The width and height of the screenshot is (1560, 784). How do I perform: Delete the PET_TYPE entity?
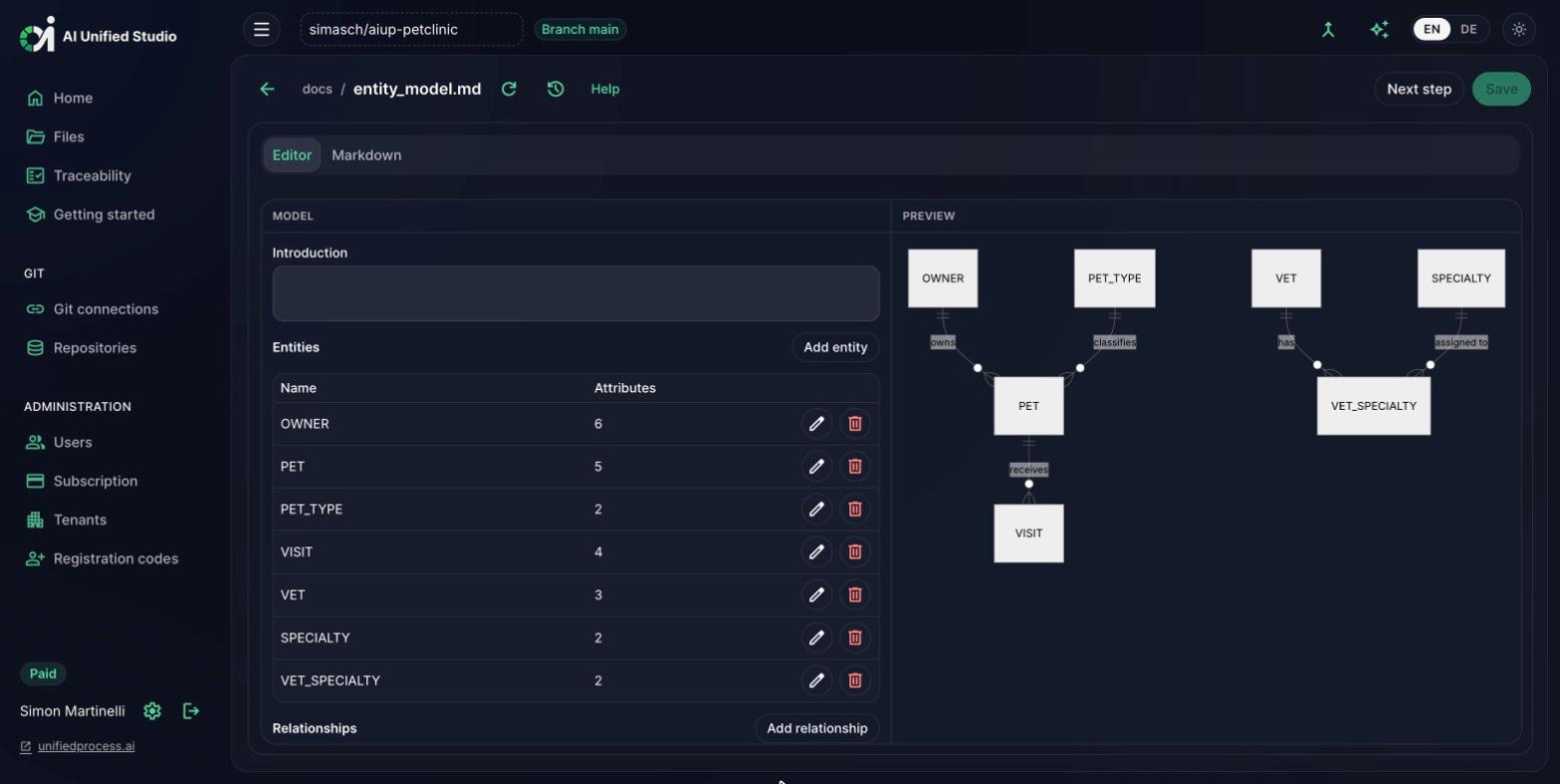855,510
